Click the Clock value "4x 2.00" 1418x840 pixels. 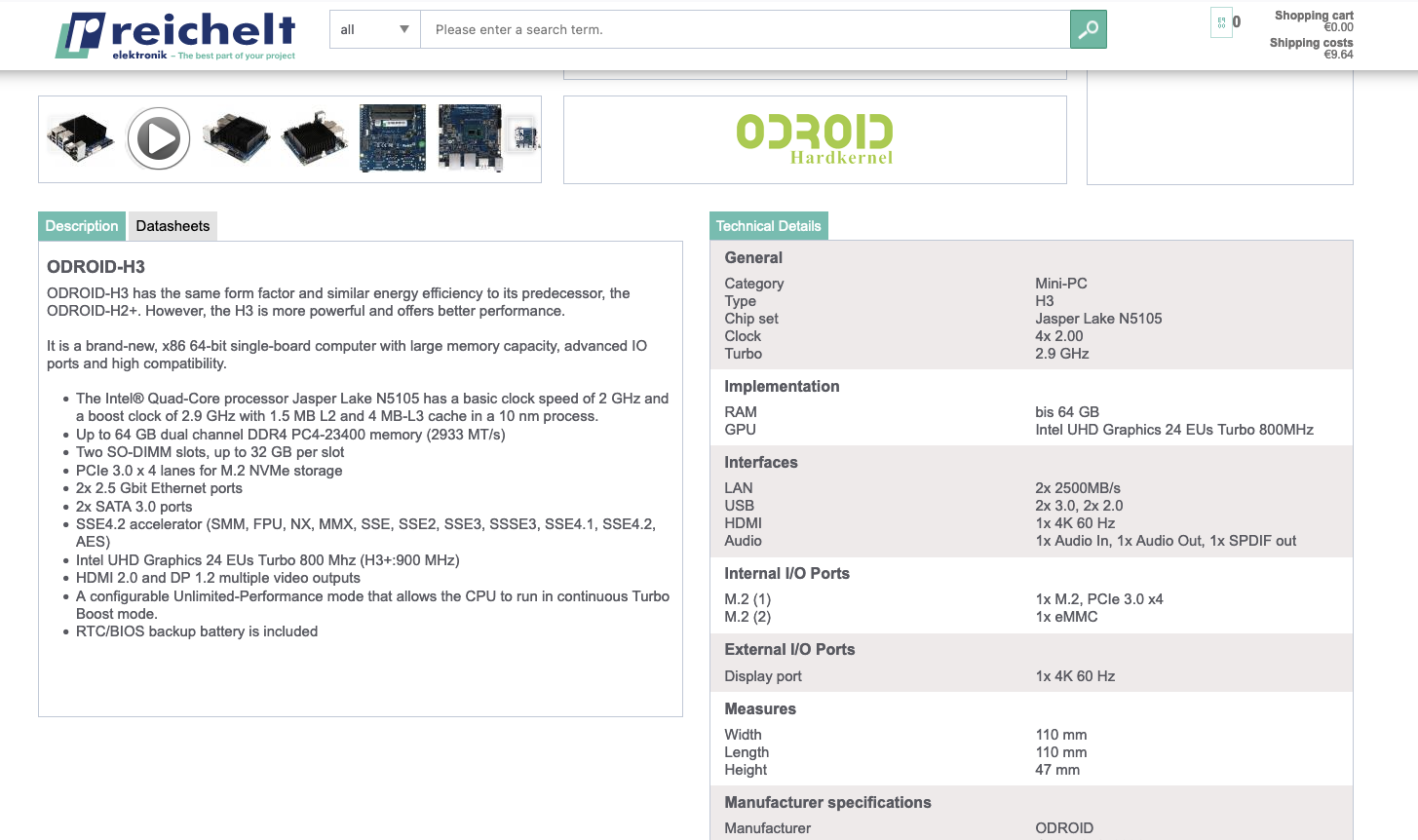click(x=1059, y=336)
